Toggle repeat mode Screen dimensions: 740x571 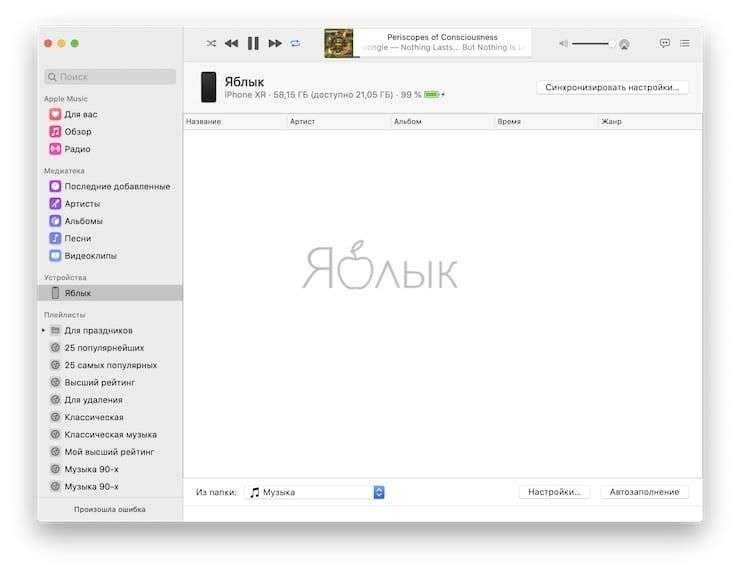295,43
